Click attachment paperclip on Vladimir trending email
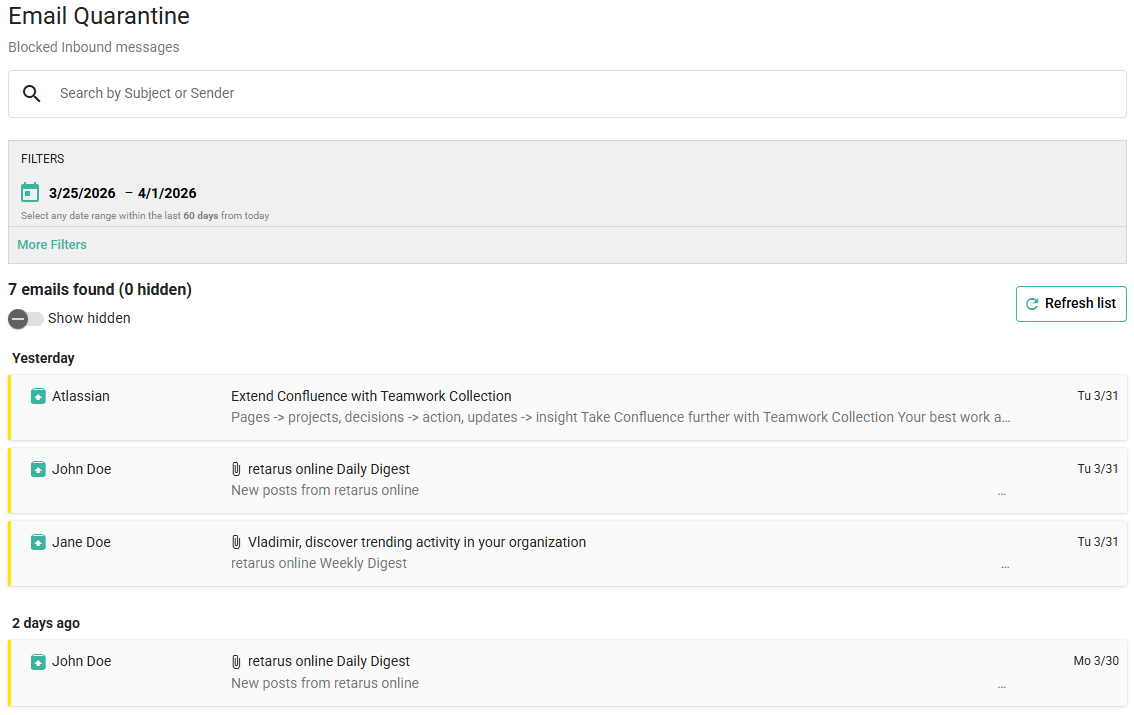The image size is (1134, 715). click(237, 542)
